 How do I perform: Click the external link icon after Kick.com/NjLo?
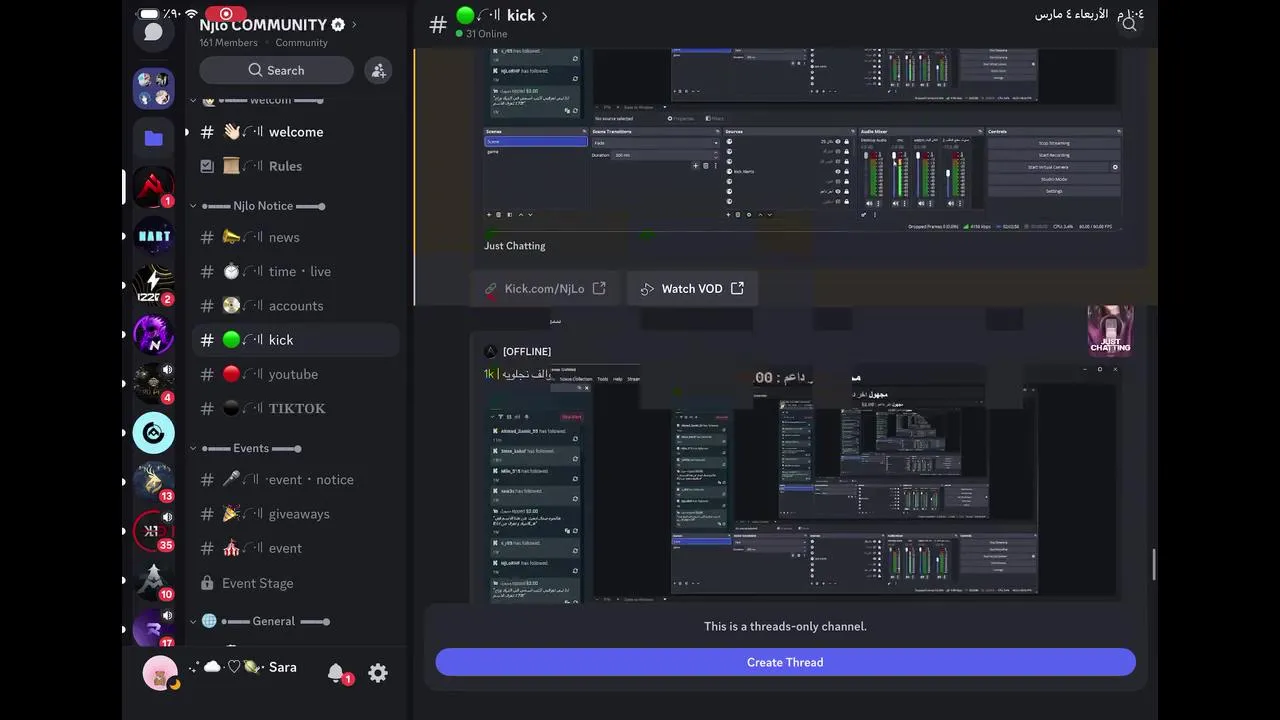[x=599, y=288]
